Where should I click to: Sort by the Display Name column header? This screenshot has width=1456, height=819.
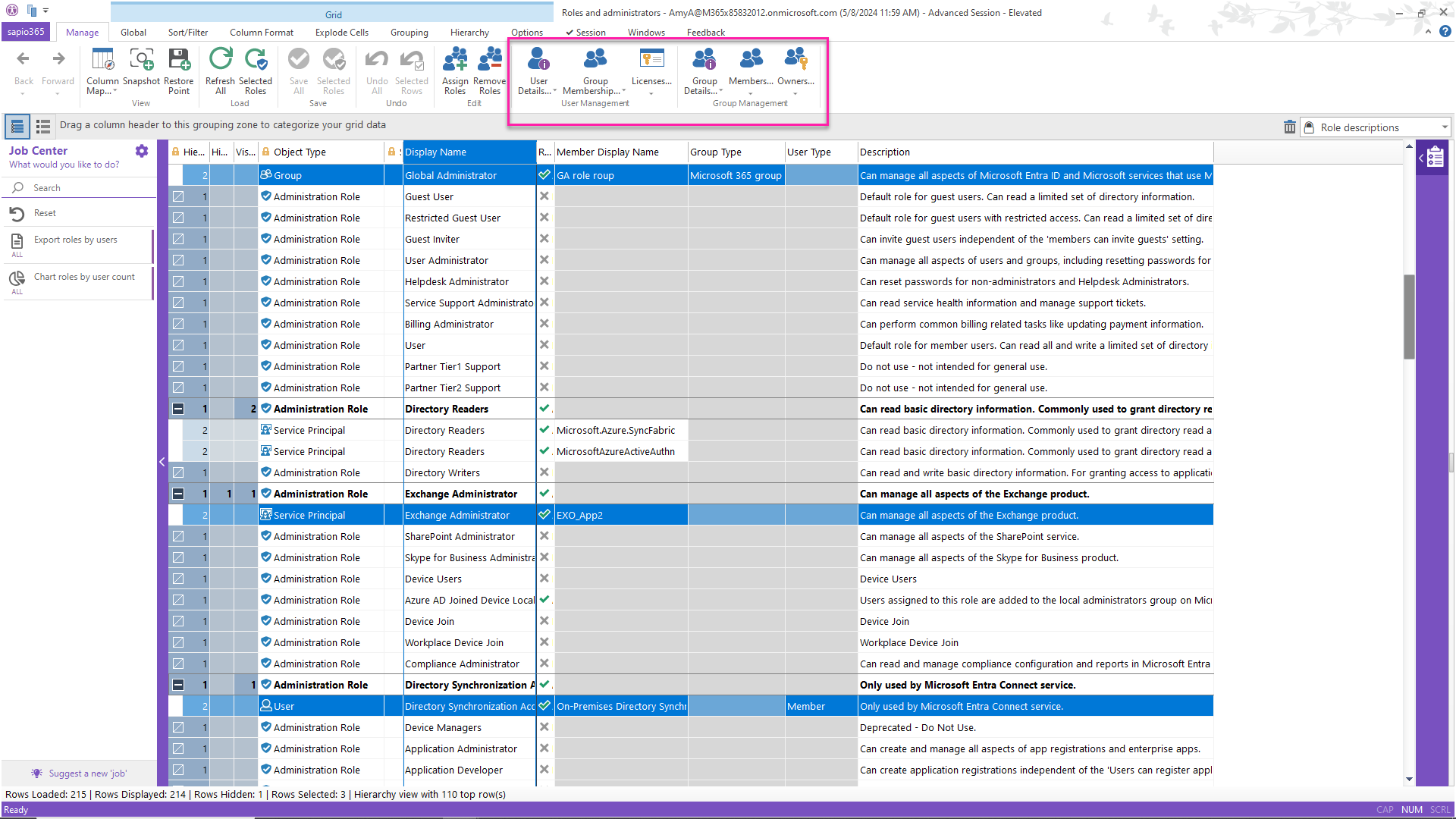point(469,152)
